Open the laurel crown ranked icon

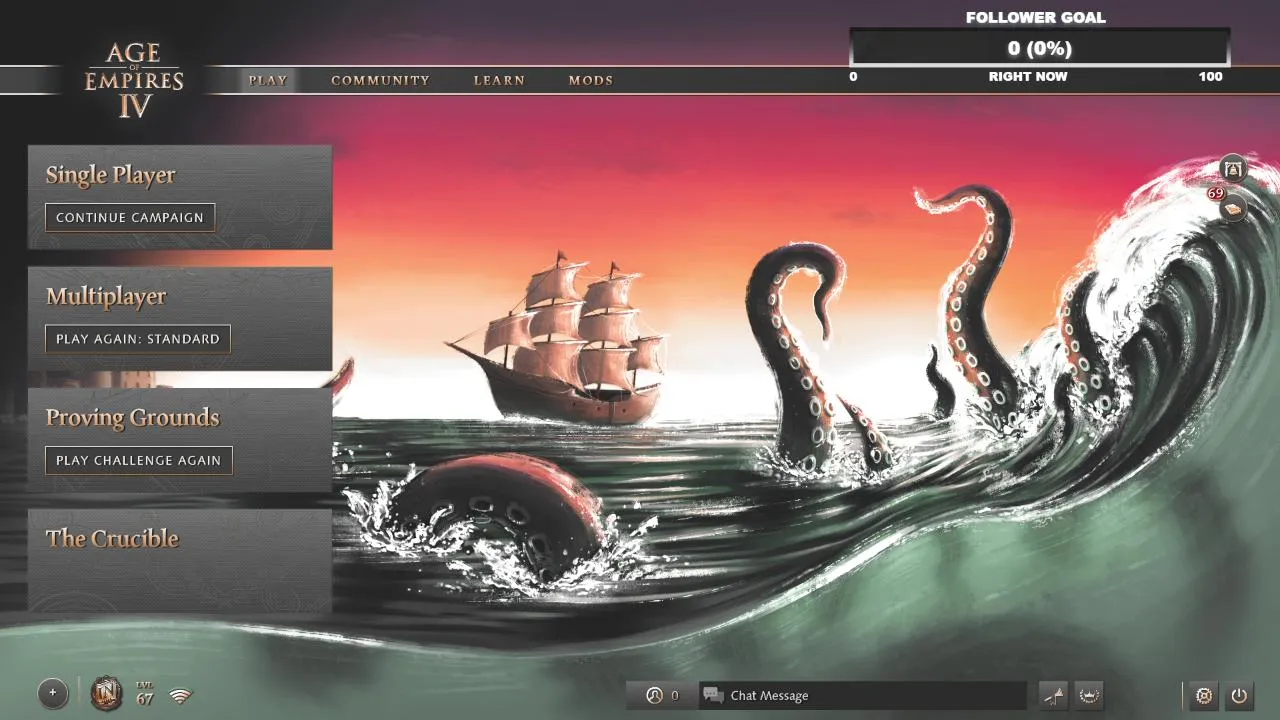[1089, 695]
